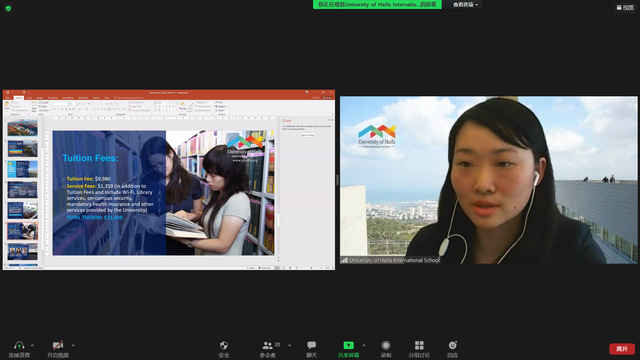Click the Record icon

point(386,345)
